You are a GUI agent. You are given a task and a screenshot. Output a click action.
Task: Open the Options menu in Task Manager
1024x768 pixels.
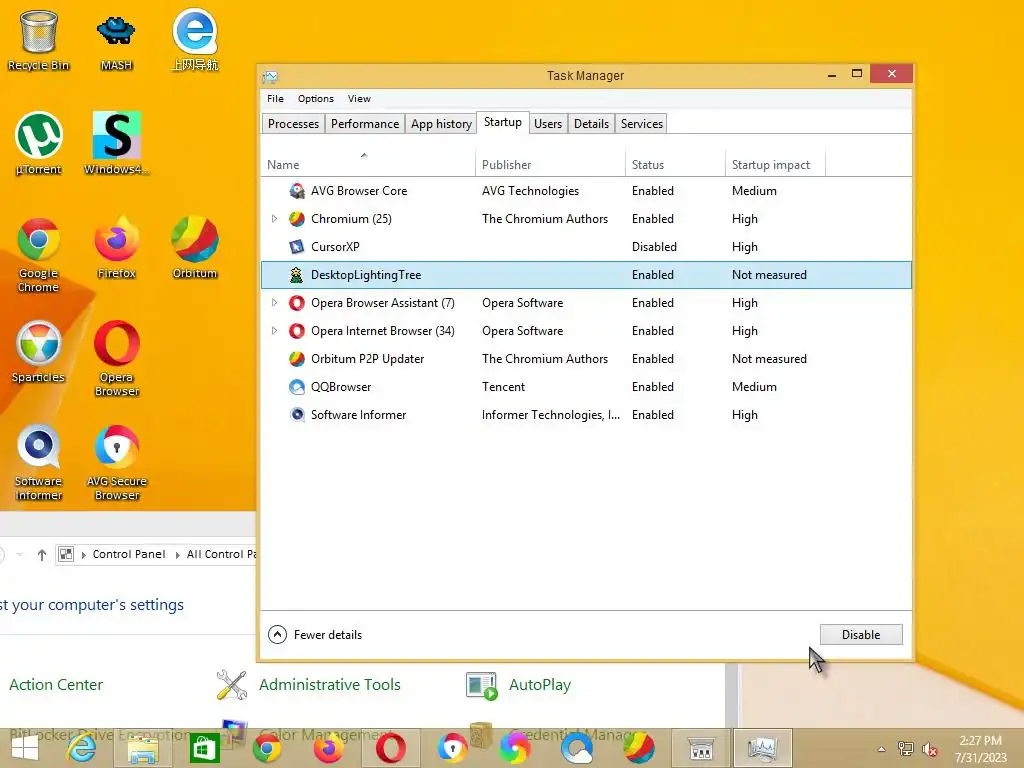(x=315, y=99)
